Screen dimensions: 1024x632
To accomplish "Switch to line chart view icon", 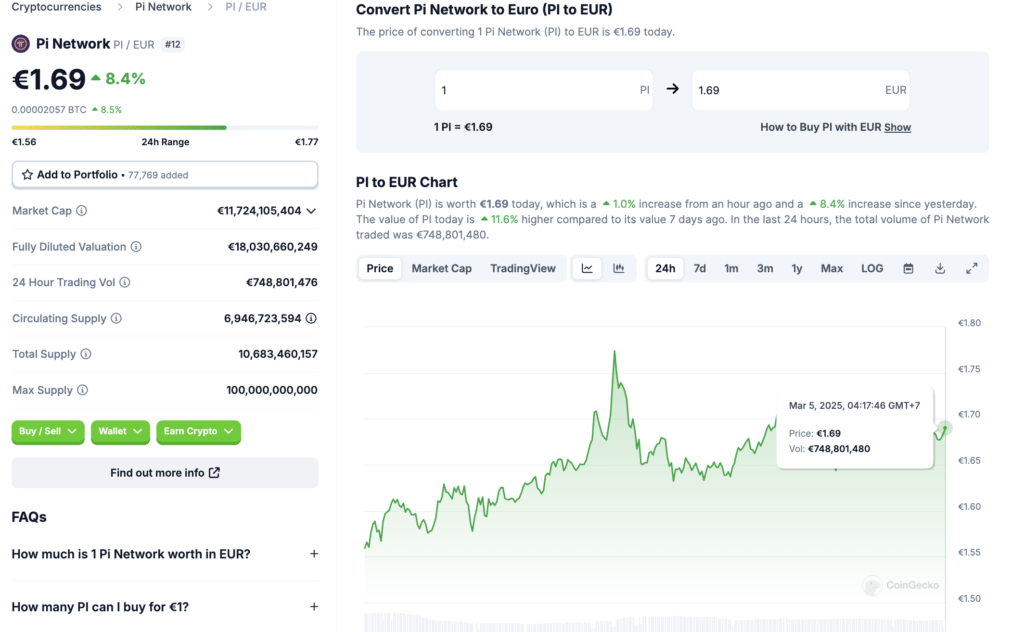I will [x=587, y=268].
